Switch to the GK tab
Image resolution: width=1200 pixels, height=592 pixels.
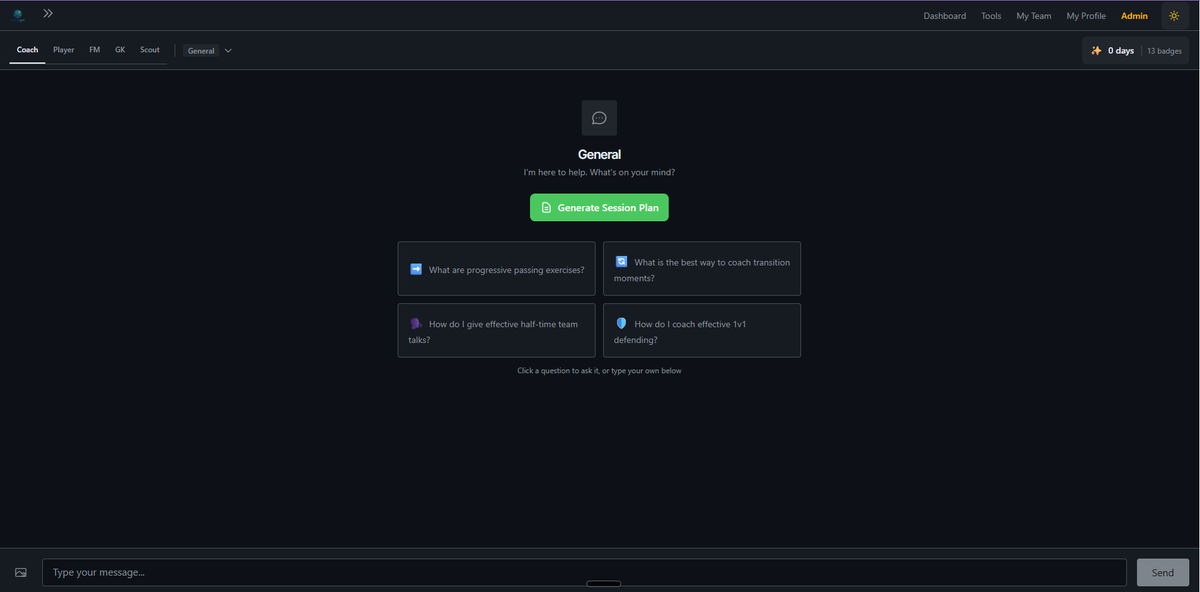tap(120, 50)
